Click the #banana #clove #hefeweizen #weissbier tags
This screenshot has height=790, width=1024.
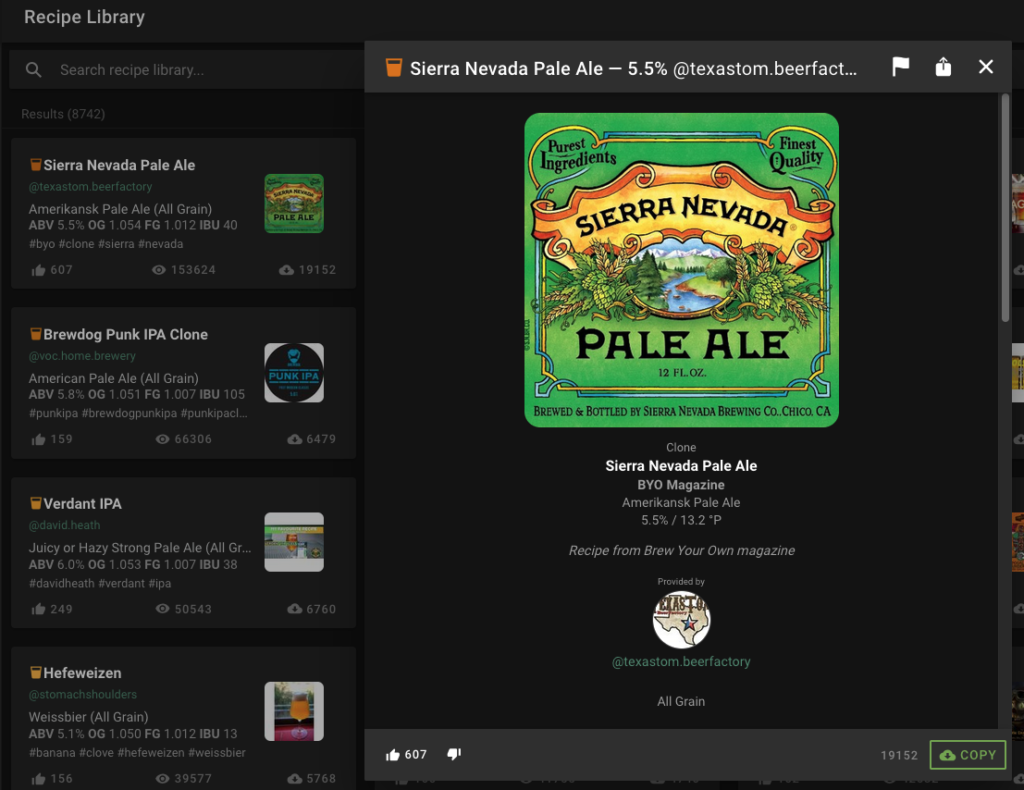click(x=137, y=752)
